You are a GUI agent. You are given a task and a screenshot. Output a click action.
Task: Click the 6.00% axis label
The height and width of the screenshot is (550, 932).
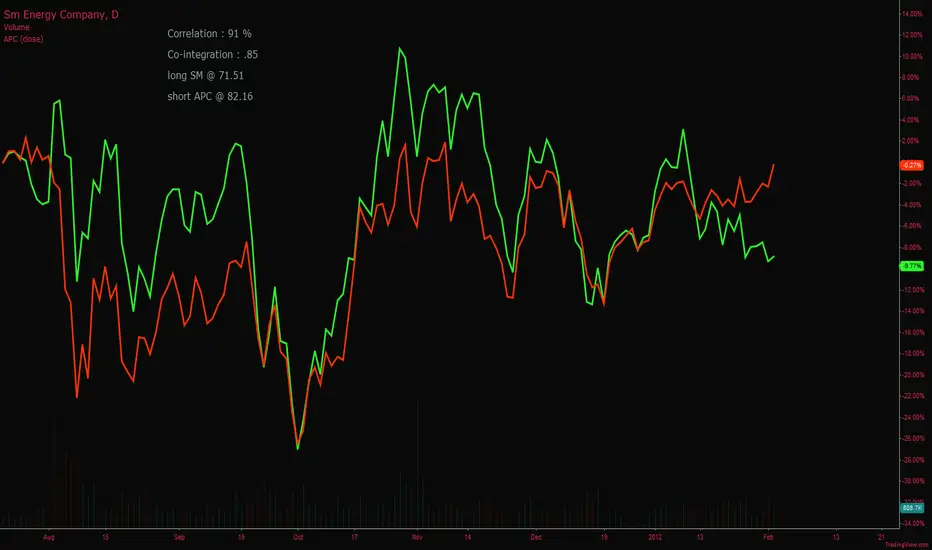912,99
